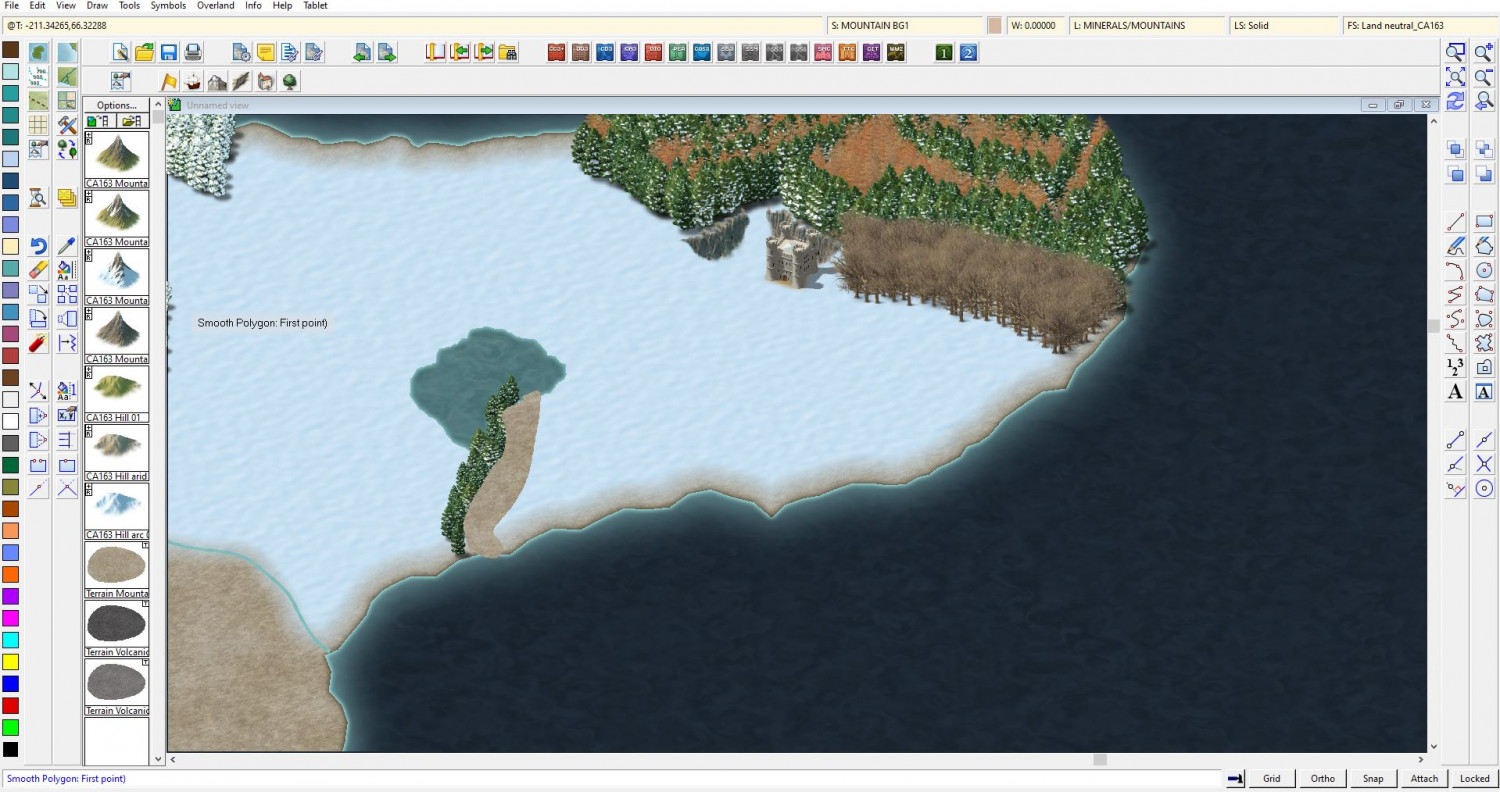Select the Zoom In magnifier tool
This screenshot has width=1500, height=792.
(1484, 53)
